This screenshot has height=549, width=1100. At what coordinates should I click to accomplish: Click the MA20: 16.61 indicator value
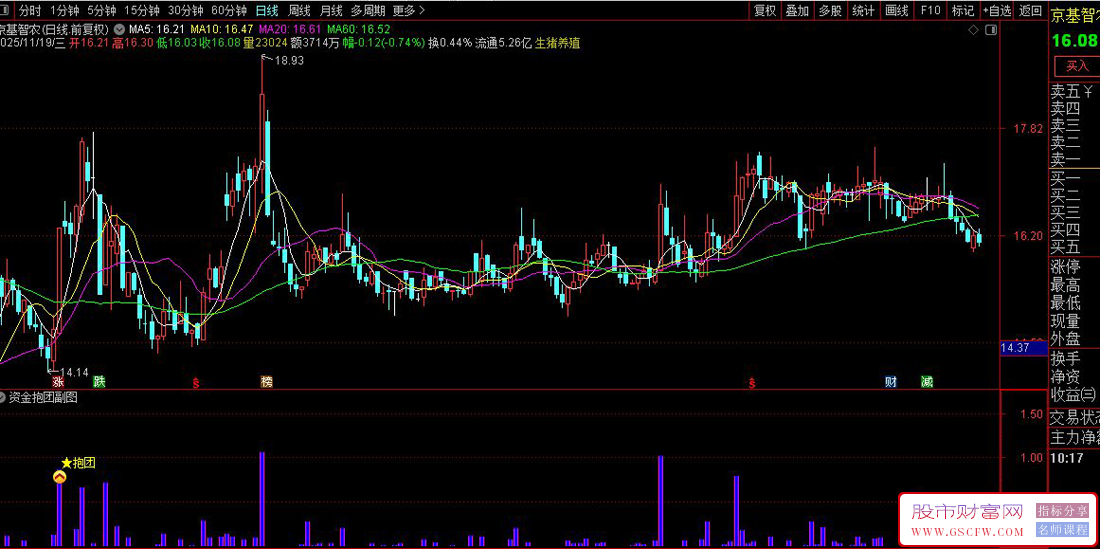[290, 29]
